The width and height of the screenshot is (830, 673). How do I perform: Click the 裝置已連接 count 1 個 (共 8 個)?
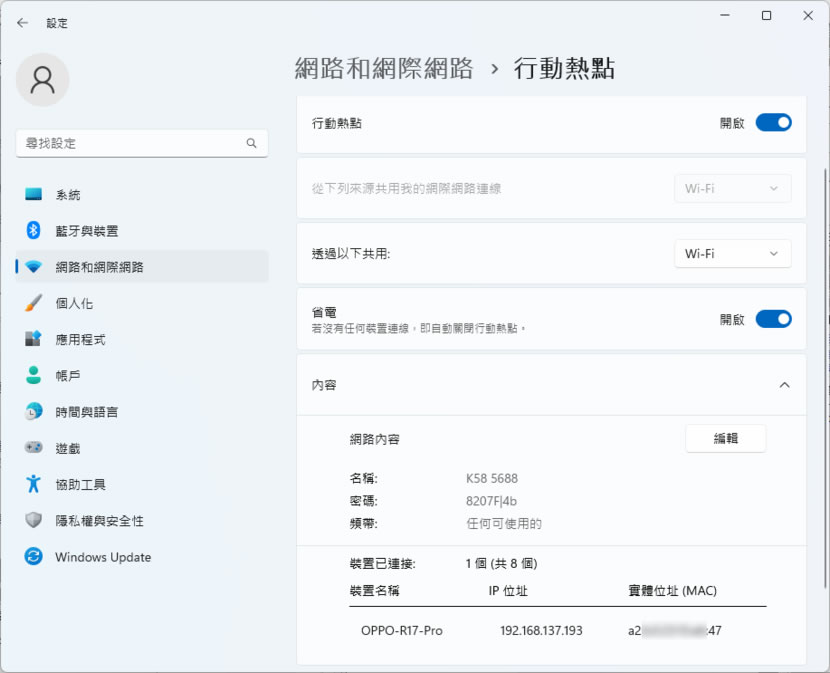tap(501, 563)
